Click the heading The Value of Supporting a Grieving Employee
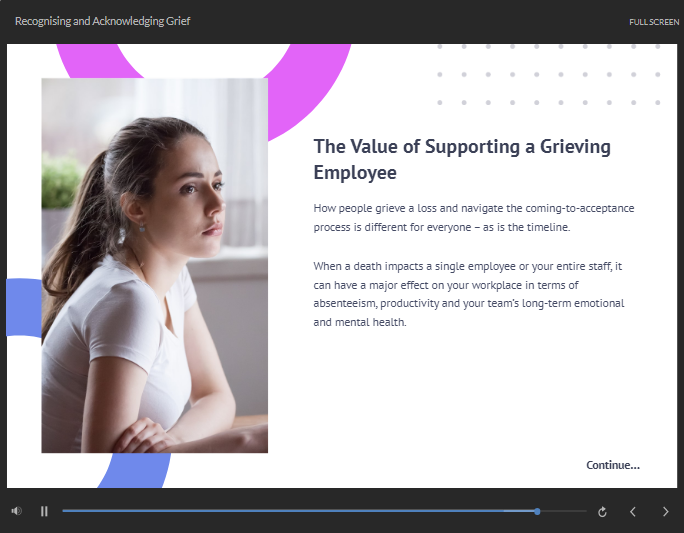 [462, 159]
